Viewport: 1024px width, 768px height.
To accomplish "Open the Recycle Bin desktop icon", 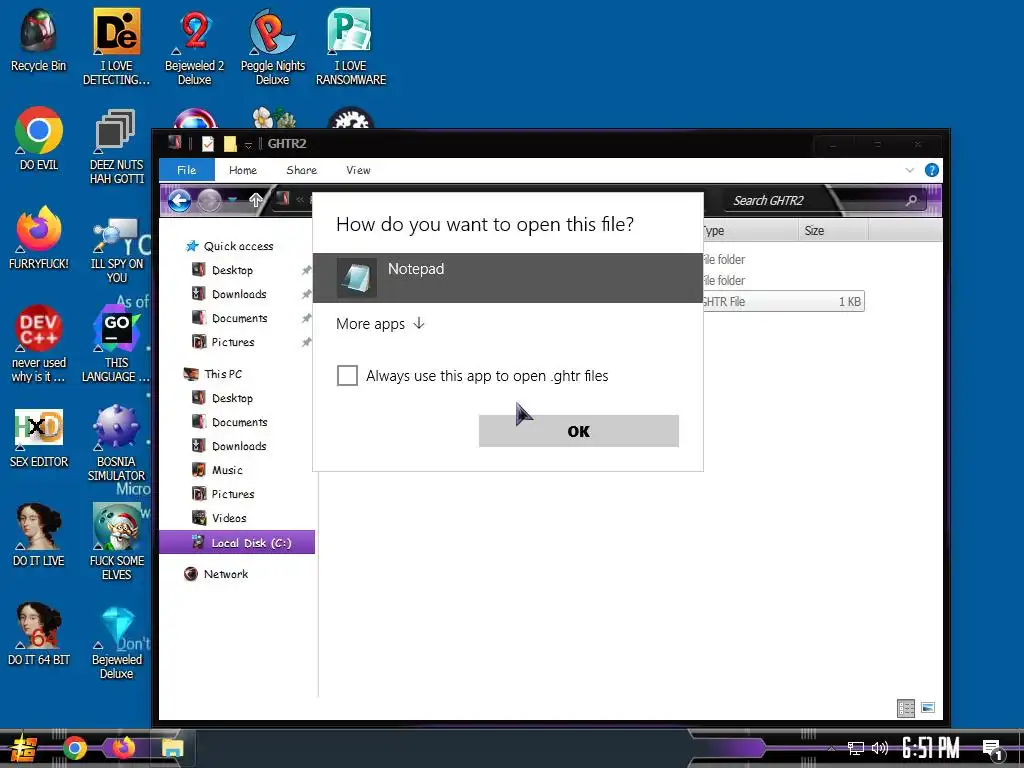I will [x=39, y=40].
